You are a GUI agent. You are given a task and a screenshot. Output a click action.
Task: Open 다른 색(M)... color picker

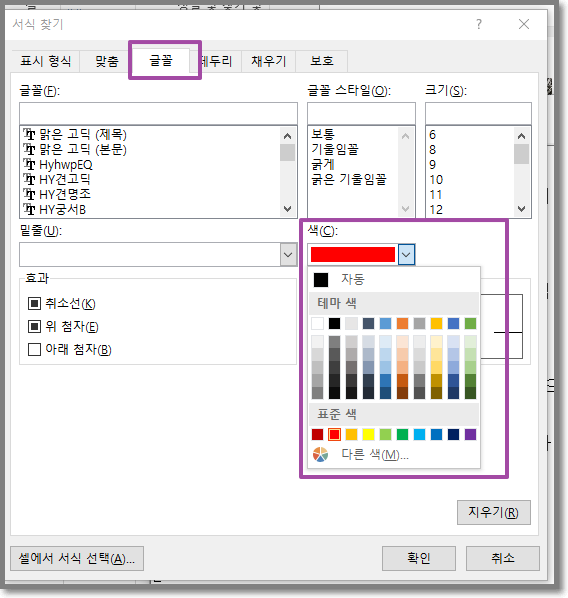[x=394, y=455]
